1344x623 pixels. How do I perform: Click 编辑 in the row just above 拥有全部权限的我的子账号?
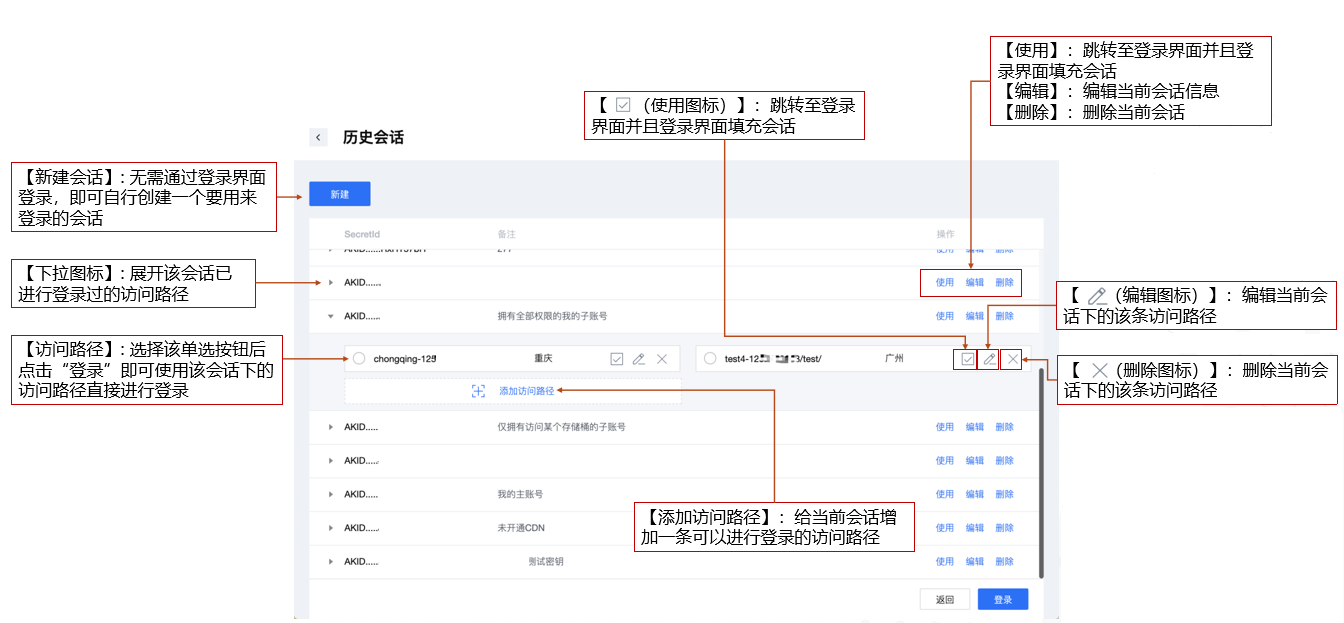pos(975,283)
